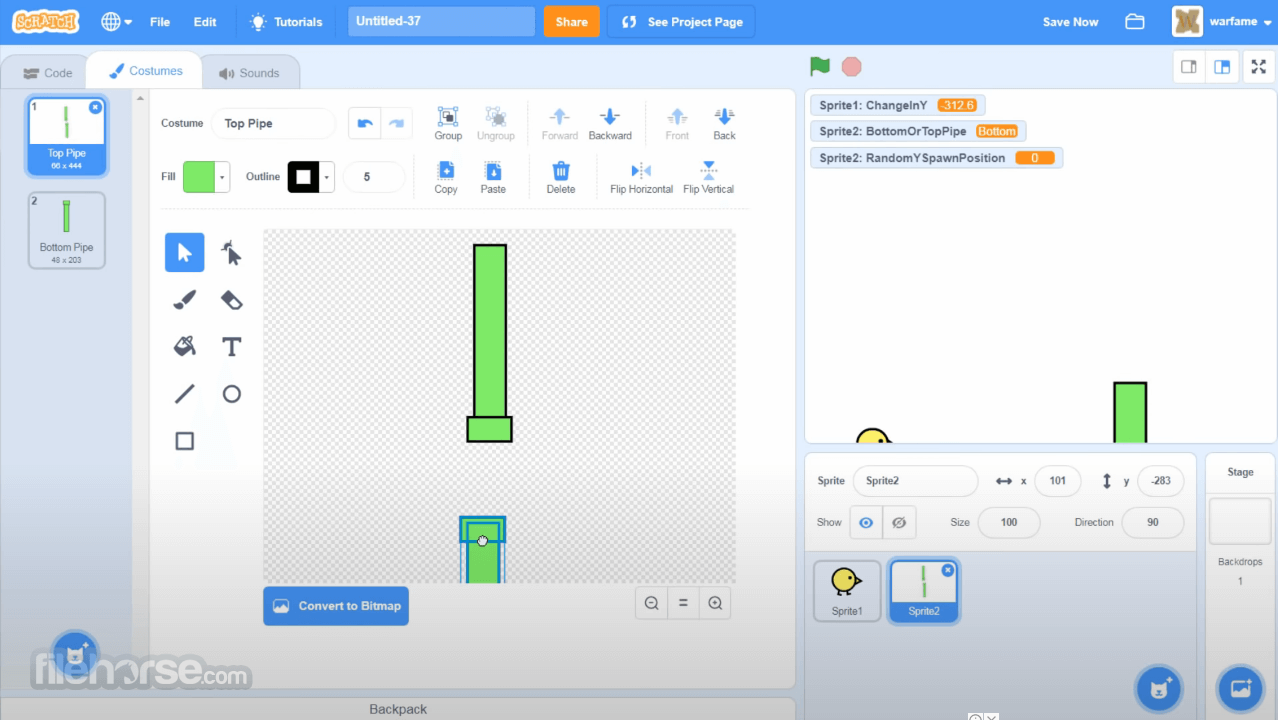Go to the Scratch home logo
This screenshot has width=1280, height=720.
tap(46, 22)
